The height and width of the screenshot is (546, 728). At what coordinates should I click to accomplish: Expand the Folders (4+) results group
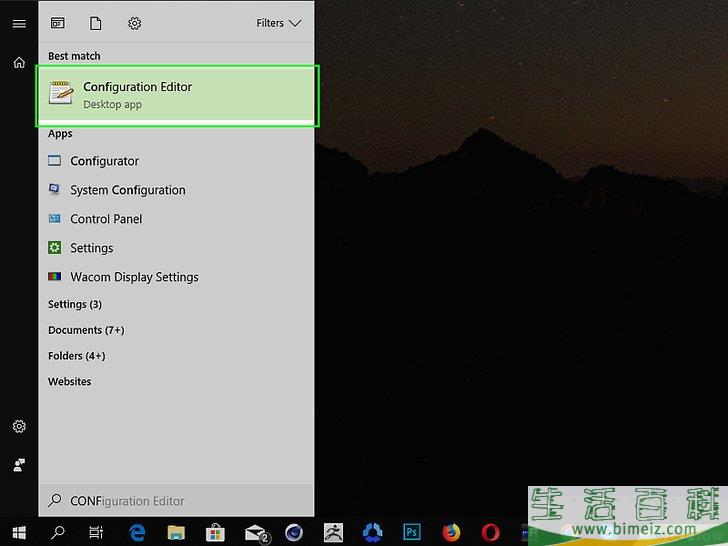[x=76, y=356]
